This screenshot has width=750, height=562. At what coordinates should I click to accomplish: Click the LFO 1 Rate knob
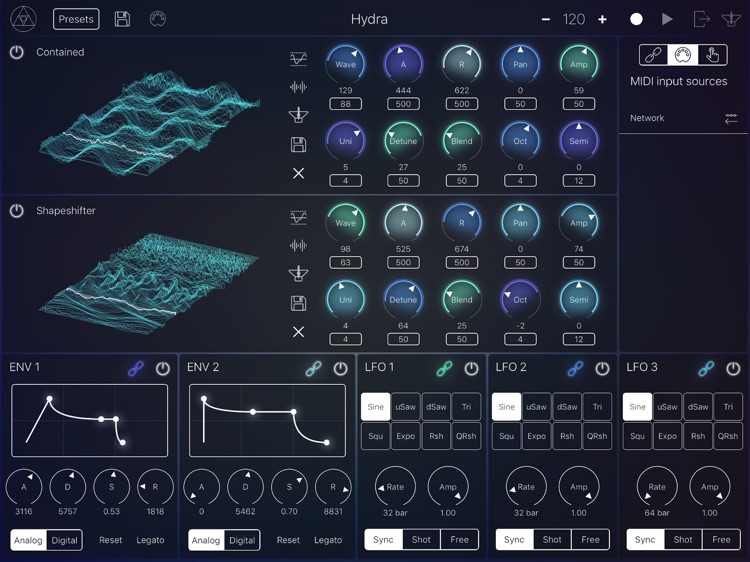click(395, 486)
